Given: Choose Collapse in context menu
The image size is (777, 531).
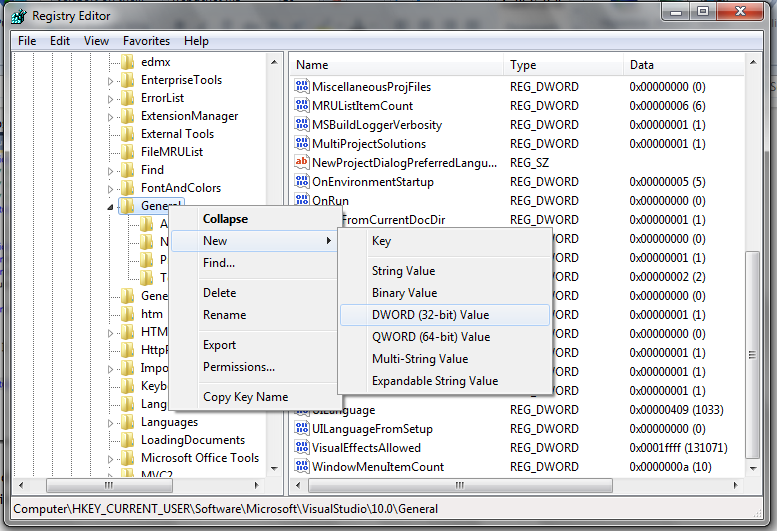Looking at the screenshot, I should click(x=254, y=219).
